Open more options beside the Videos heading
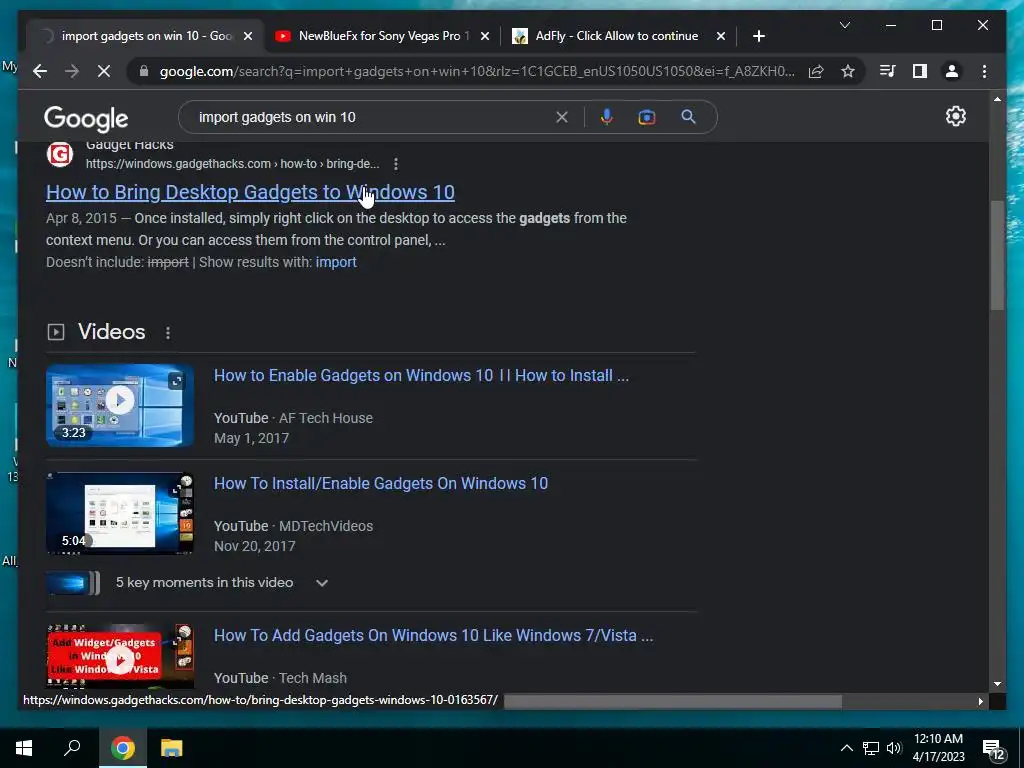This screenshot has height=768, width=1024. 168,332
